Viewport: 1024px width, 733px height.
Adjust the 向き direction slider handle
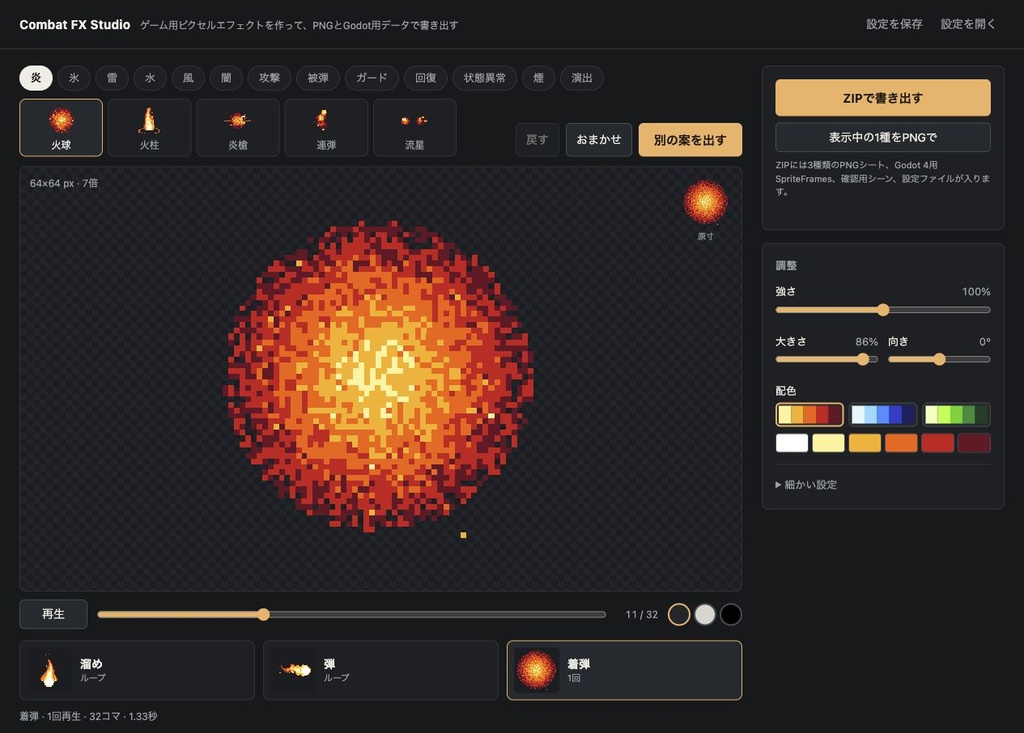[939, 359]
